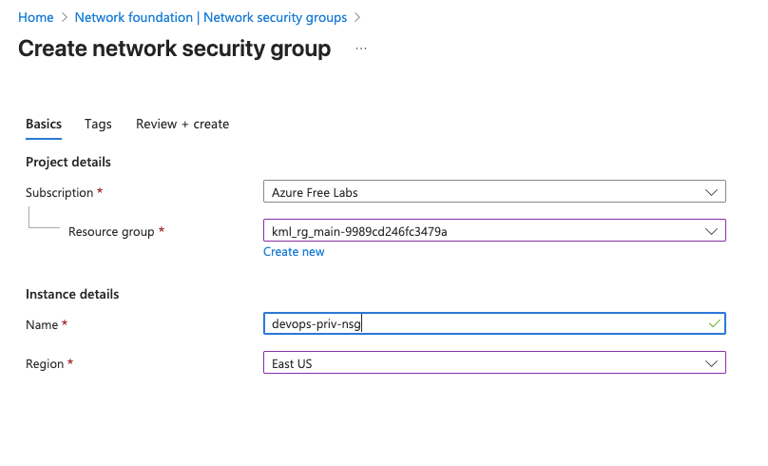The width and height of the screenshot is (768, 466).
Task: Navigate to the Home breadcrumb link
Action: [35, 18]
